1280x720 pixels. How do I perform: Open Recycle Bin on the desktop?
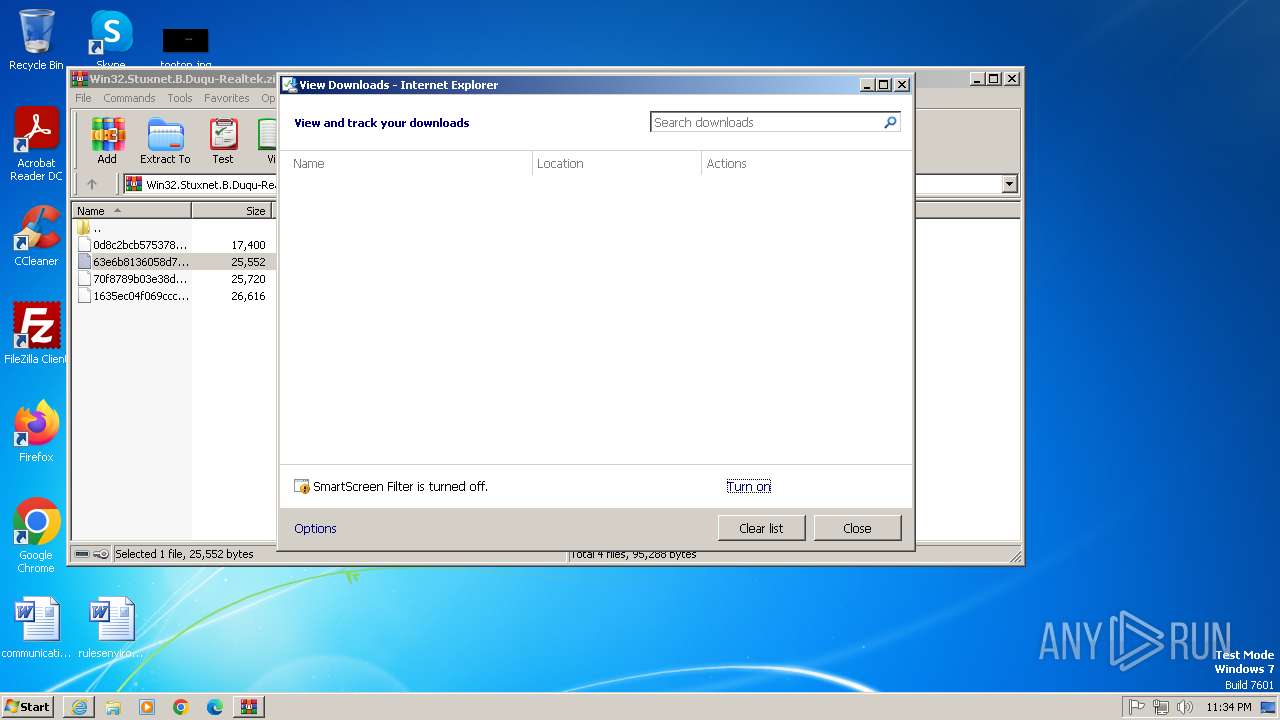pyautogui.click(x=36, y=40)
